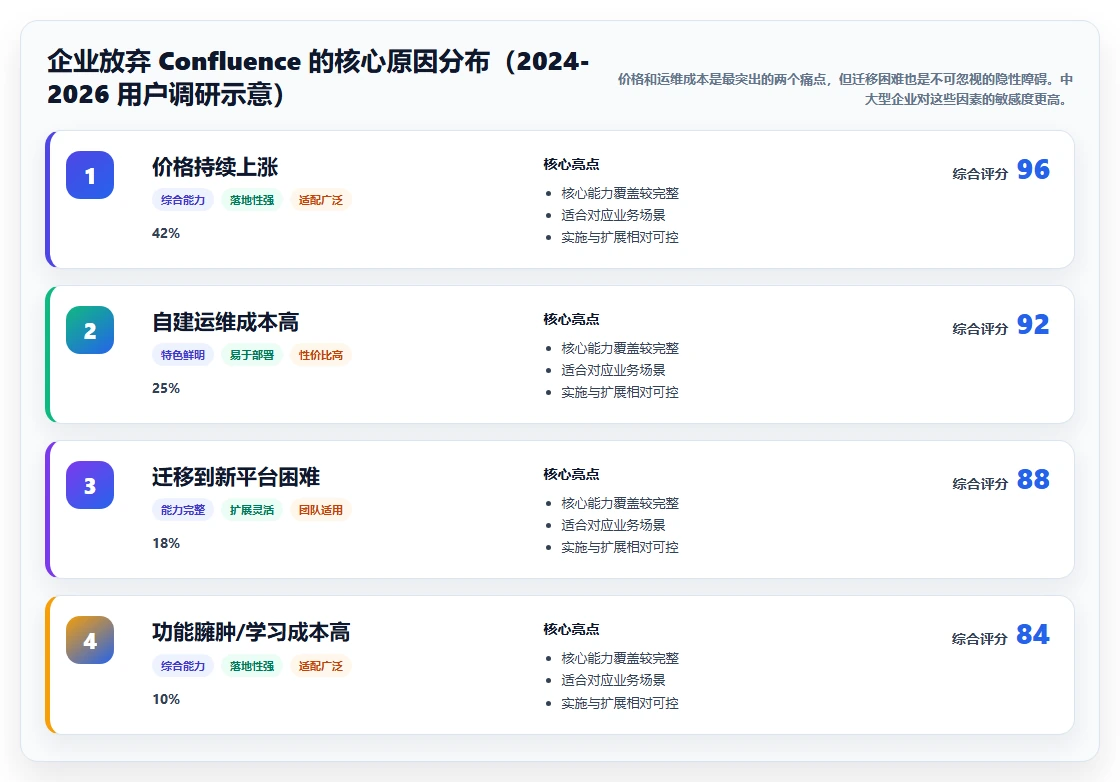Click 核心亮点 heading in 自建运维成本高 card

[571, 319]
